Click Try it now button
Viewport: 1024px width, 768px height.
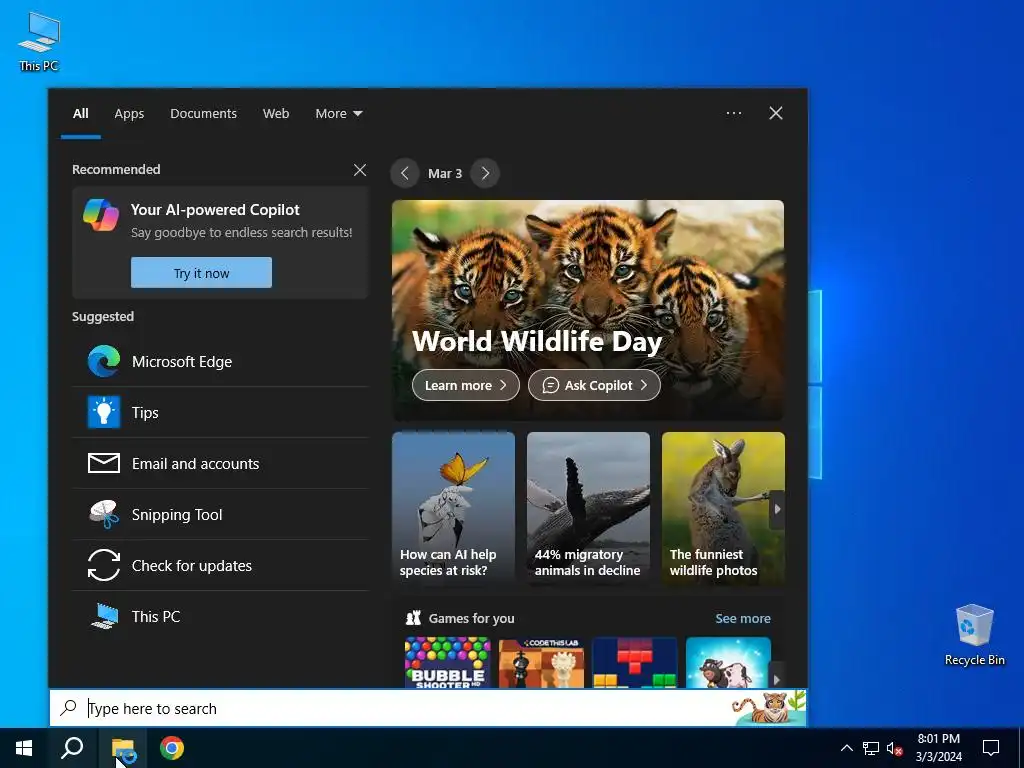pos(201,272)
